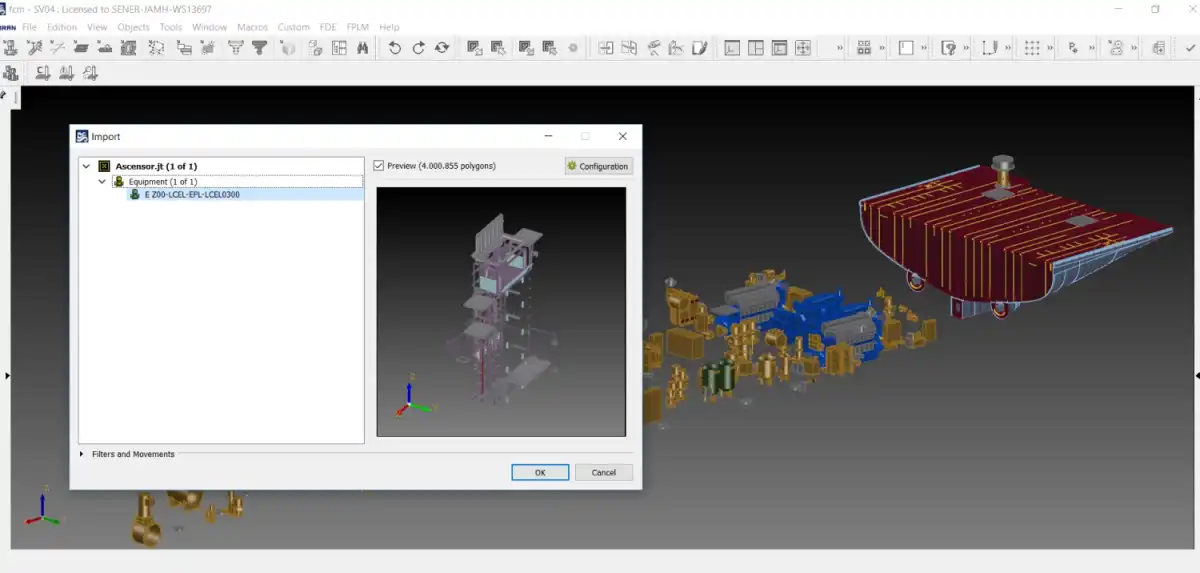Open the Objects menu

coord(133,27)
